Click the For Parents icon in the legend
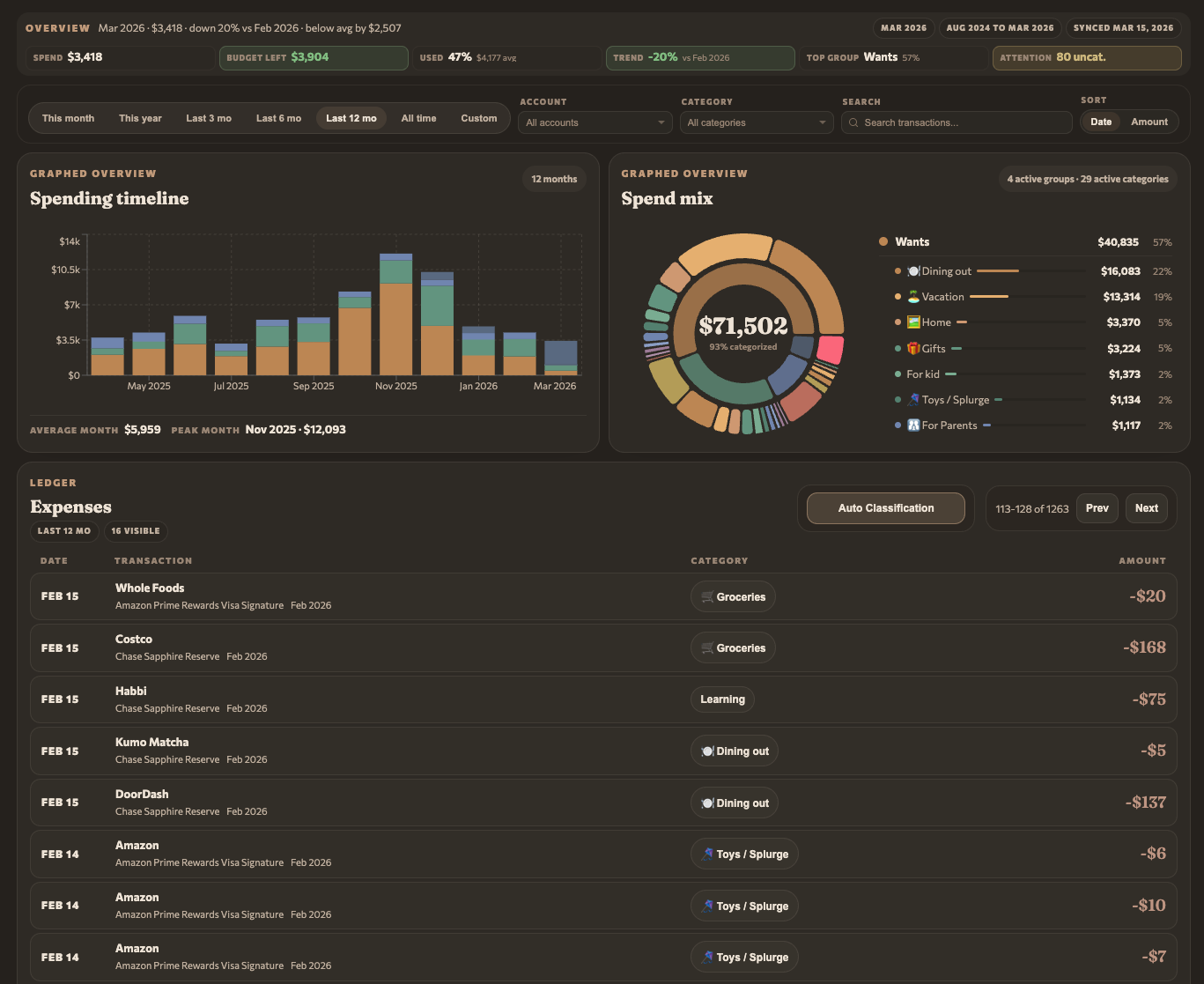The height and width of the screenshot is (984, 1204). tap(913, 425)
